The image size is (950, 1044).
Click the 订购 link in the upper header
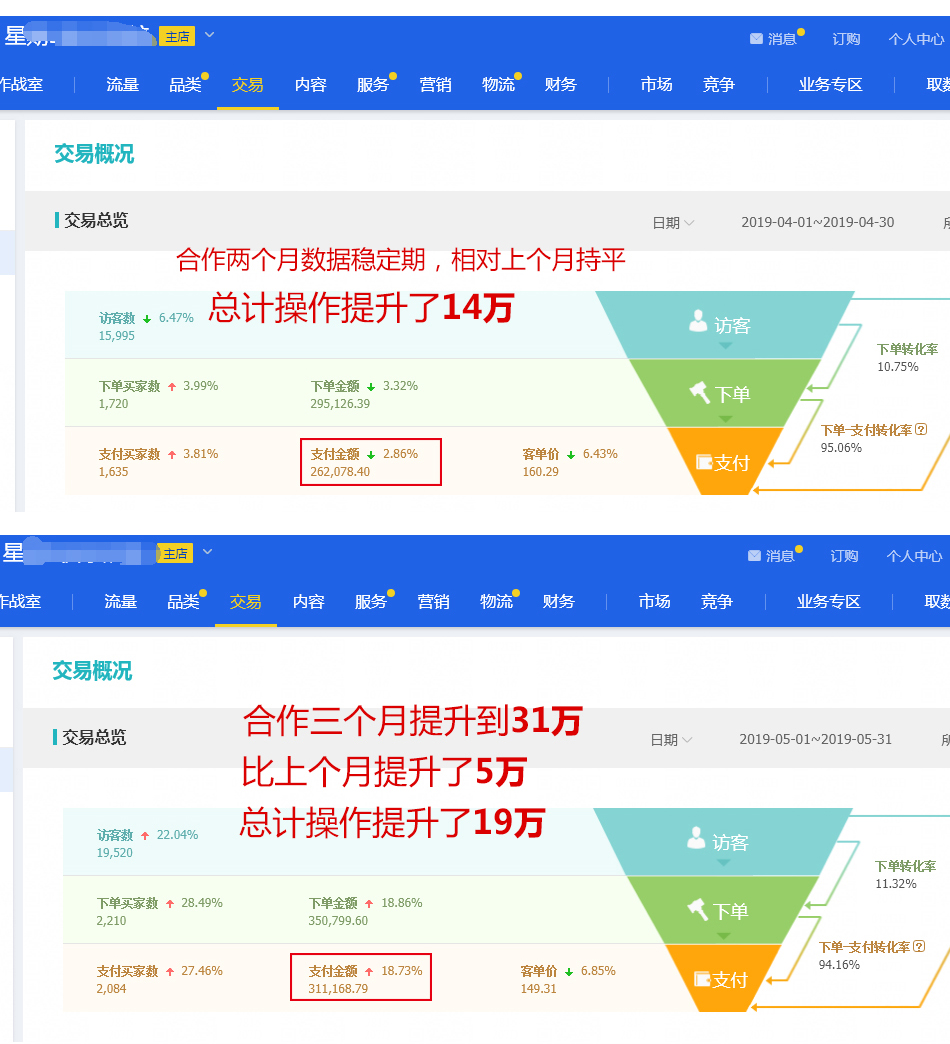(846, 39)
